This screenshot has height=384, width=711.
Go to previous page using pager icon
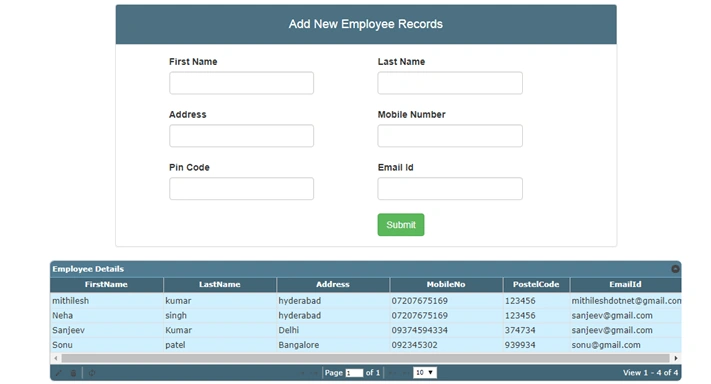pyautogui.click(x=314, y=373)
